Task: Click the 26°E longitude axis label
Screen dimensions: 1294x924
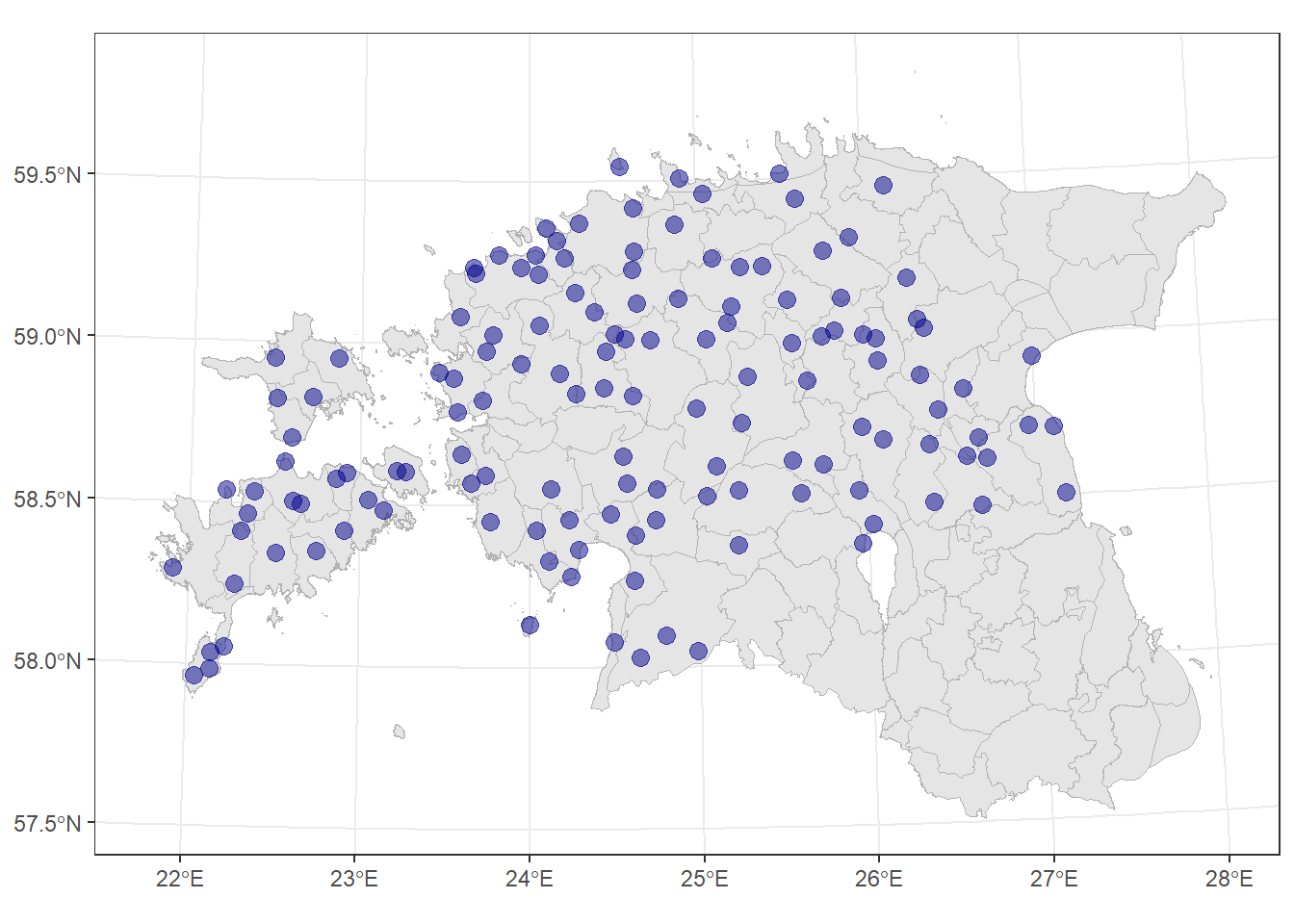Action: pyautogui.click(x=879, y=879)
